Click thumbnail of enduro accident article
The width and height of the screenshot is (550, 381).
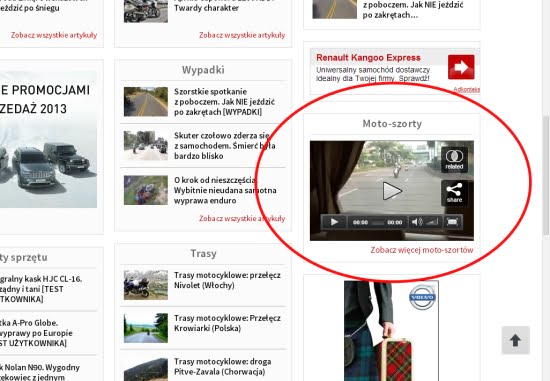coord(146,190)
